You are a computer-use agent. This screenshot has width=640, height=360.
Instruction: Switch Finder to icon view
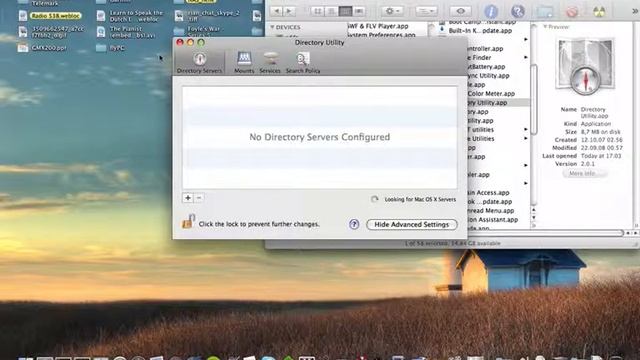[x=318, y=11]
